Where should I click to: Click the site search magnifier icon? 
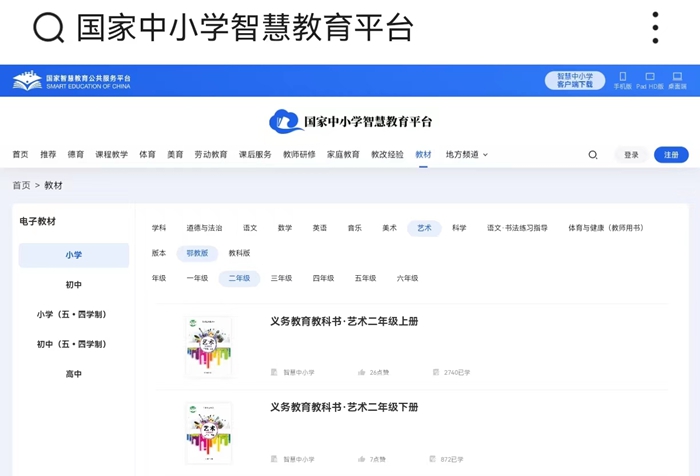click(593, 155)
